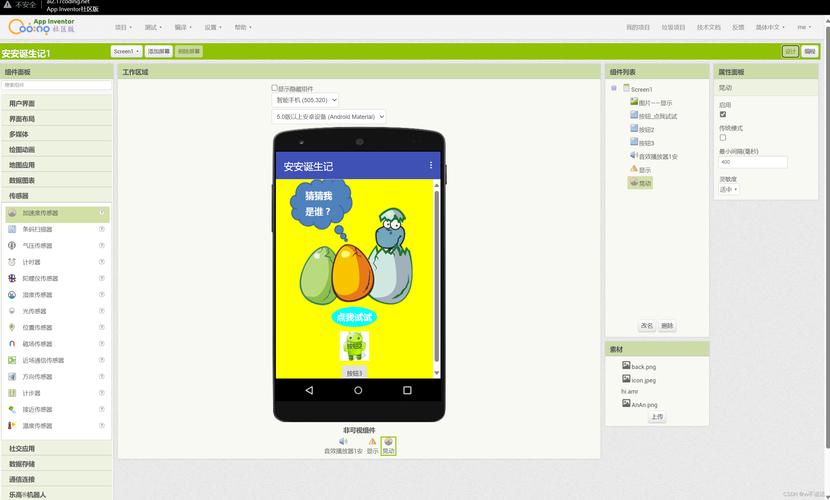This screenshot has height=500, width=830.
Task: Select the clock timer component icon
Action: coord(12,262)
